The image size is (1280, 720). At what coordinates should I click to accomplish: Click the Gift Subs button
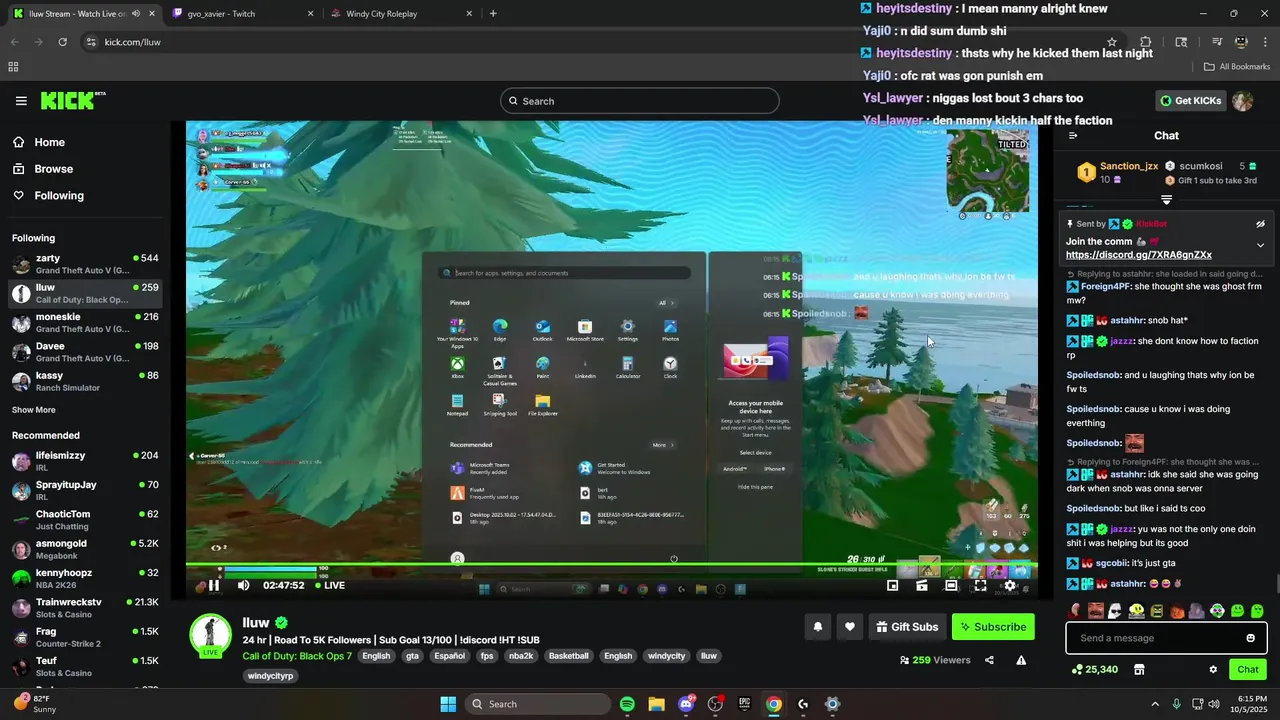coord(907,627)
